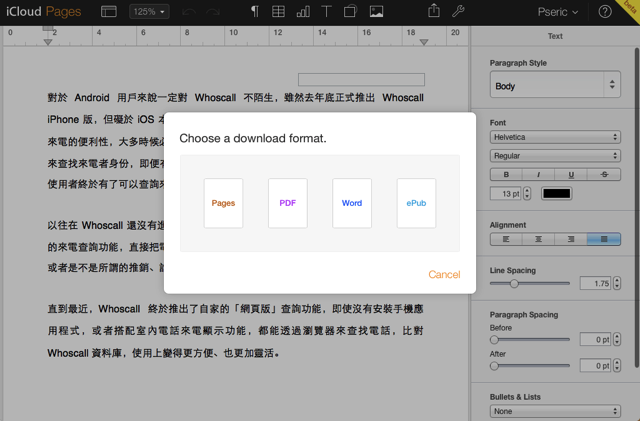Toggle italic formatting

(538, 174)
